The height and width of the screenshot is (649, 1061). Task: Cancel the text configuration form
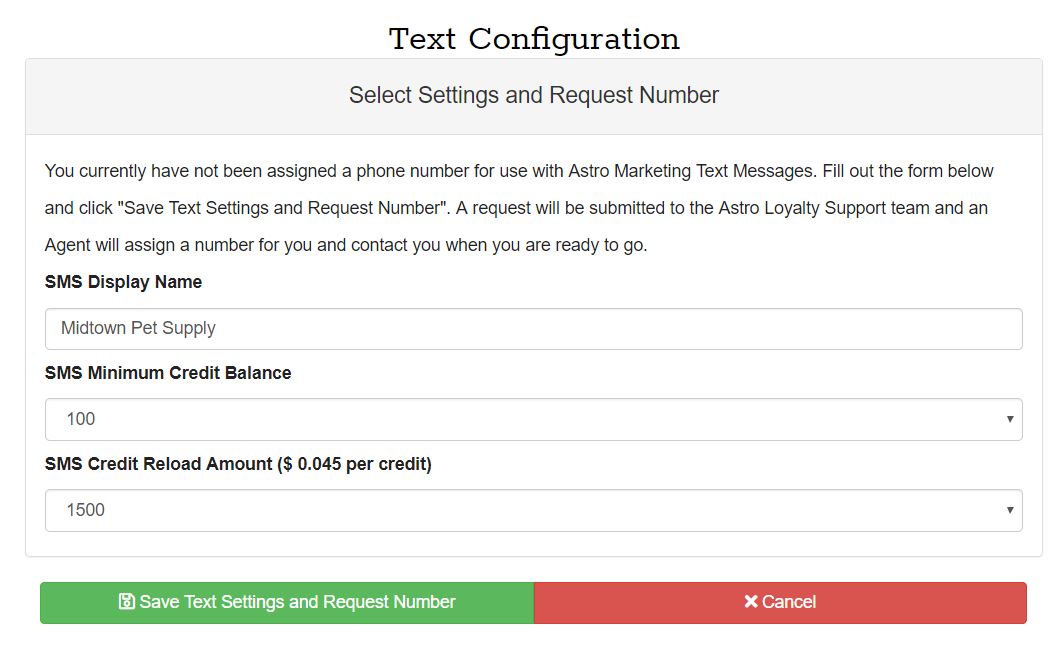coord(780,602)
